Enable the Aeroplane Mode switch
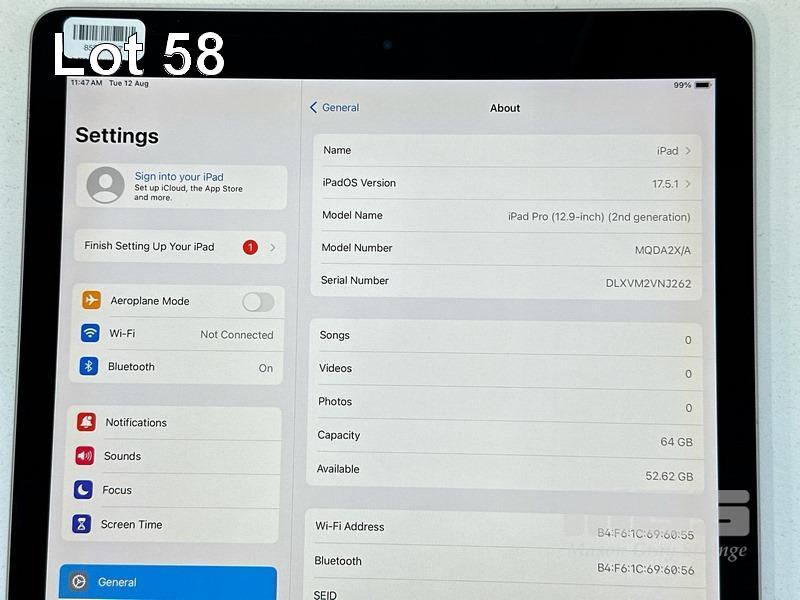800x600 pixels. [x=258, y=302]
